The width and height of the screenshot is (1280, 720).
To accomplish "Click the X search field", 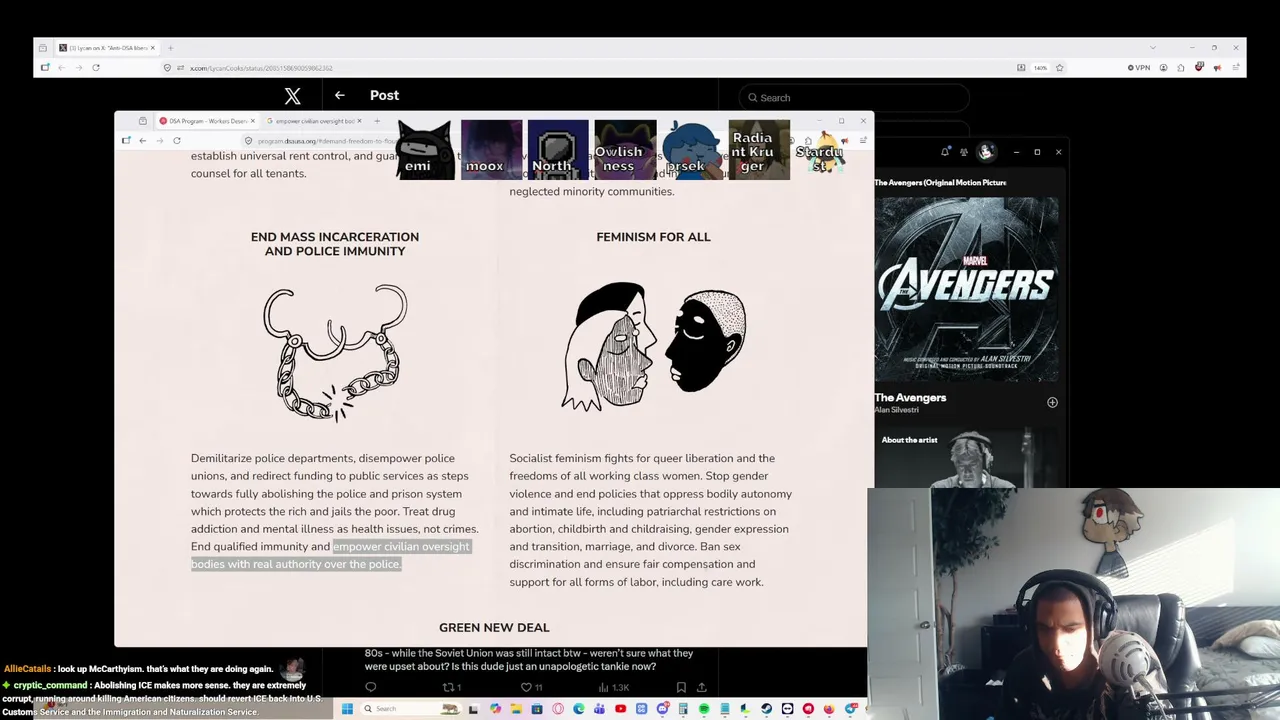I will coord(855,98).
